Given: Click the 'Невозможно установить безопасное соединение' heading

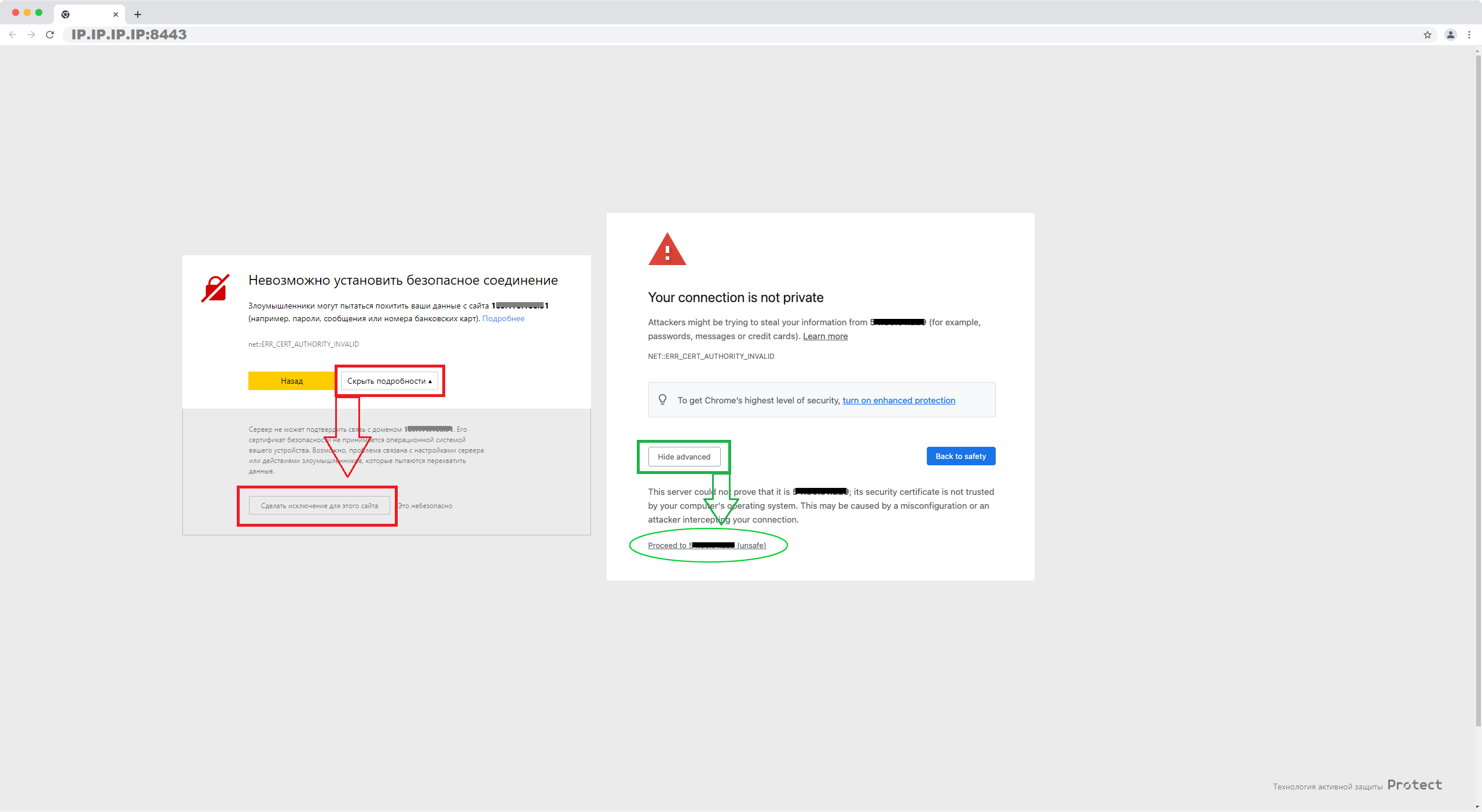Looking at the screenshot, I should point(403,280).
